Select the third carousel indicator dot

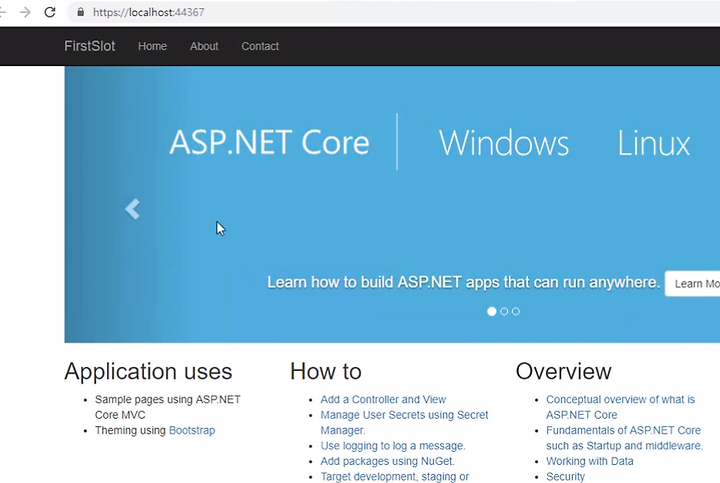click(x=516, y=311)
